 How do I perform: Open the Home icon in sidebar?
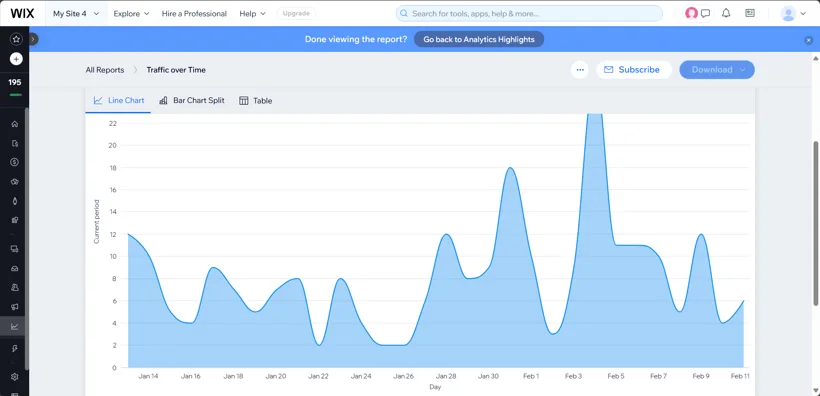[x=15, y=124]
